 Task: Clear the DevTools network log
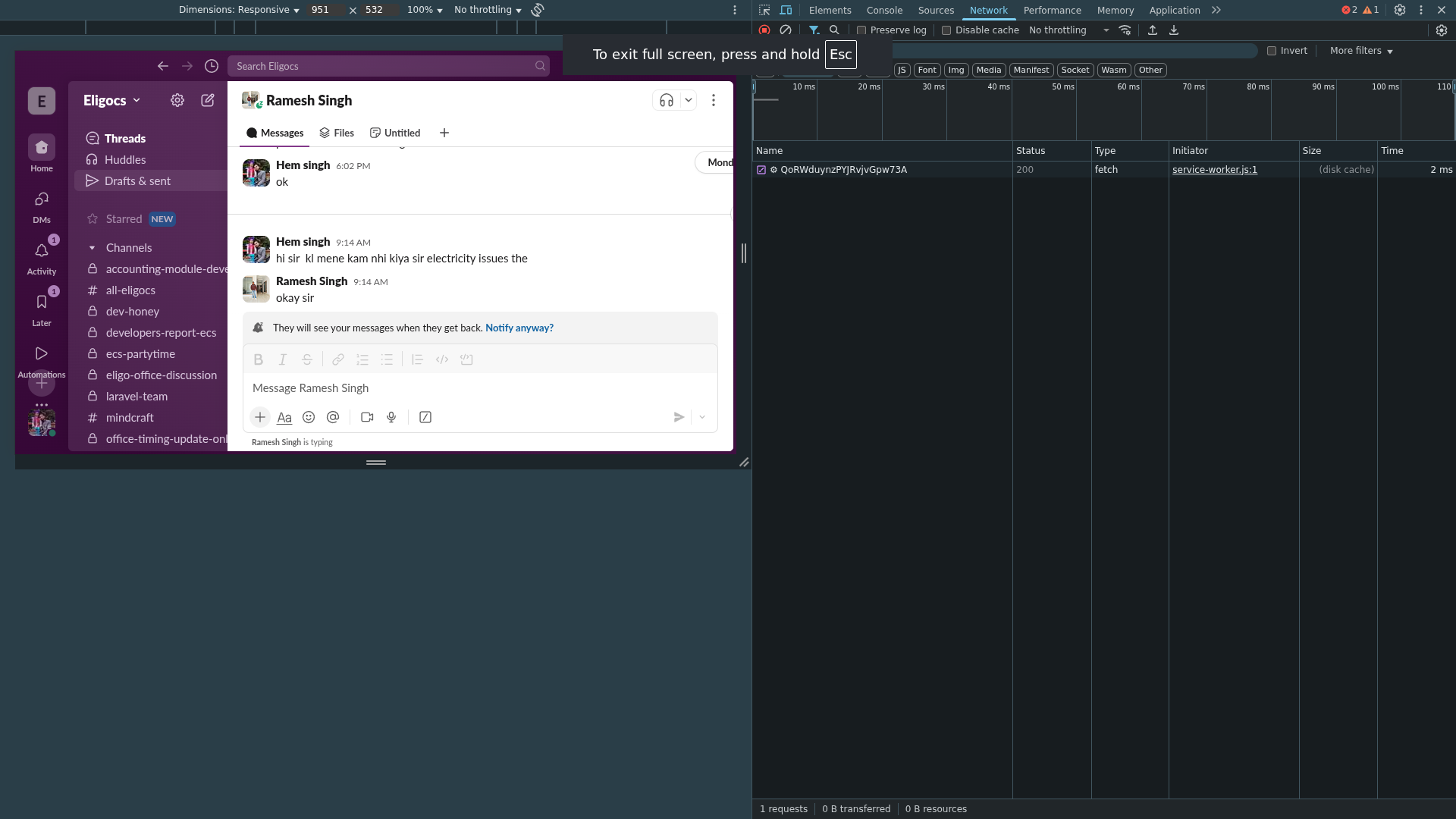point(786,30)
